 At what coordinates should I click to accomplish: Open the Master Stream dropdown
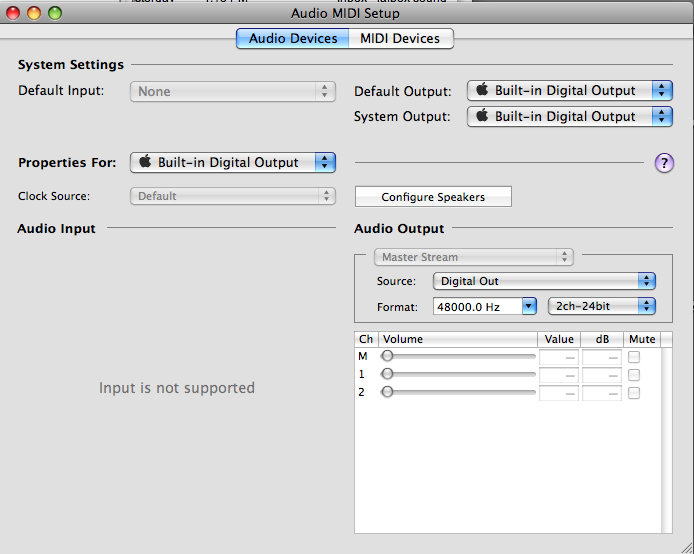(474, 257)
